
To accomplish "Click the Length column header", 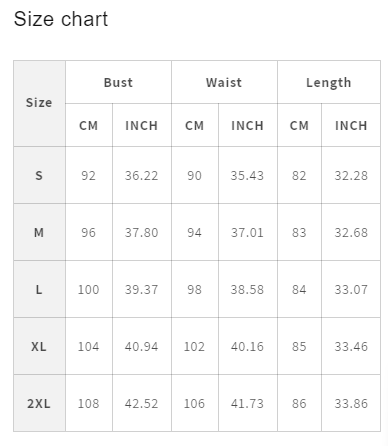I will (329, 82).
